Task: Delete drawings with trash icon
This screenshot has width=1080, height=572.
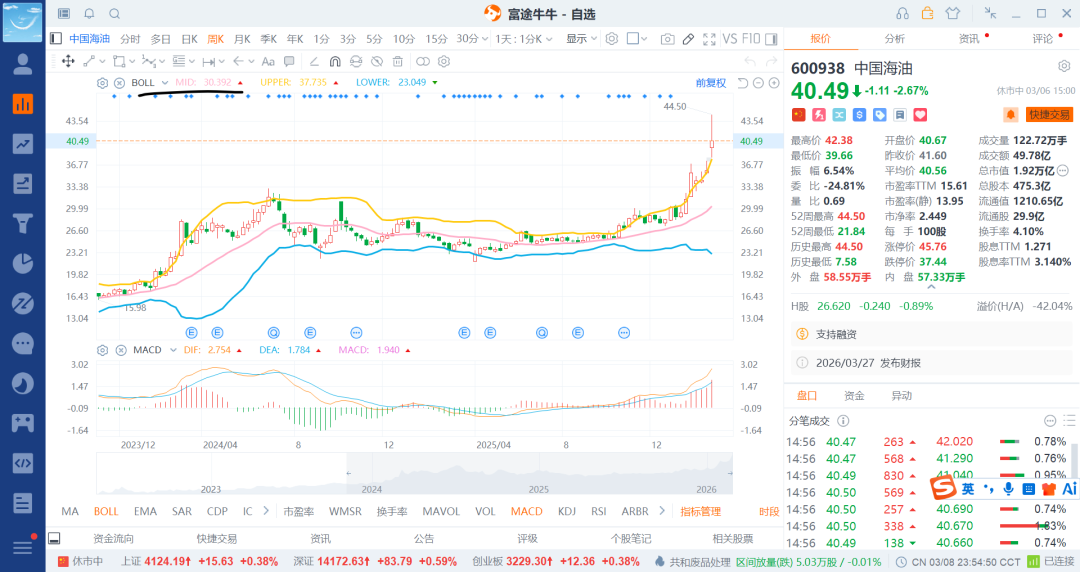Action: [397, 61]
